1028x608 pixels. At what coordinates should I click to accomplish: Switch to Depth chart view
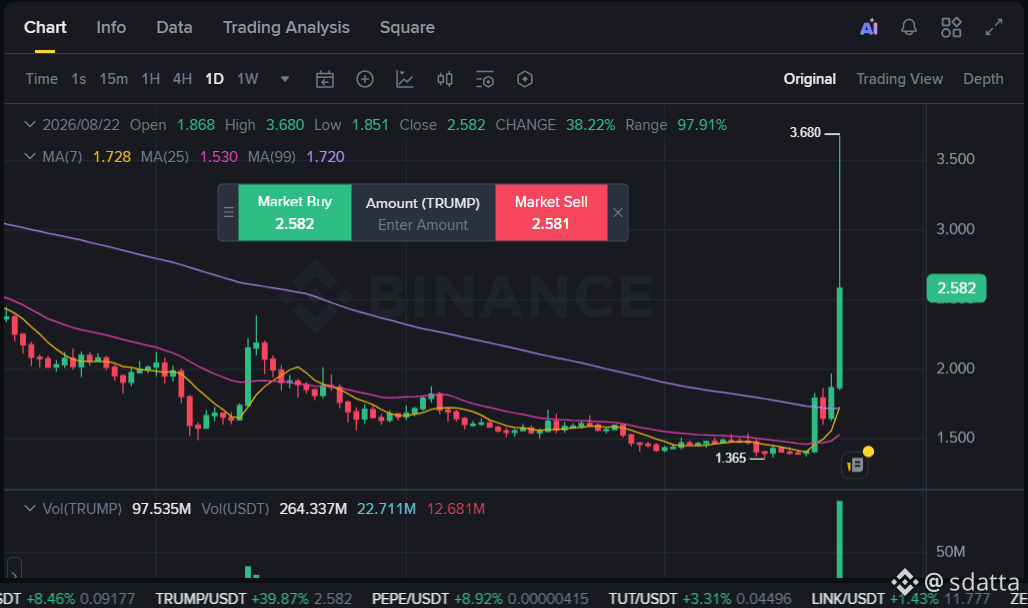pos(983,79)
